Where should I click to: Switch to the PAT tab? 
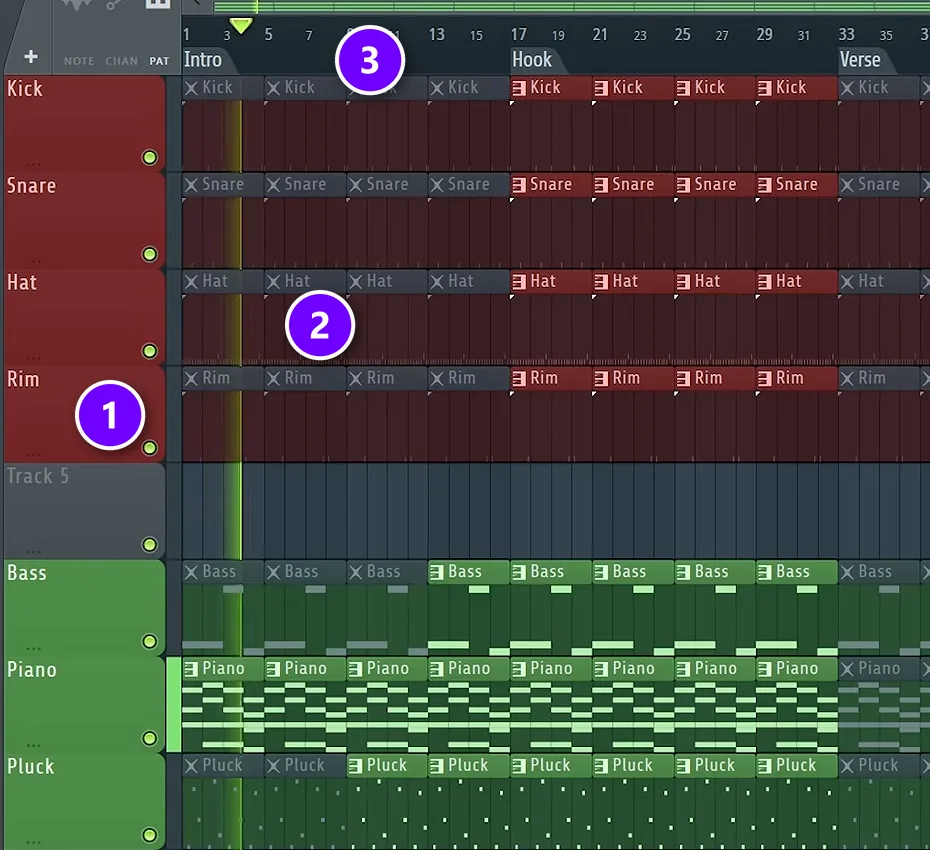tap(159, 61)
